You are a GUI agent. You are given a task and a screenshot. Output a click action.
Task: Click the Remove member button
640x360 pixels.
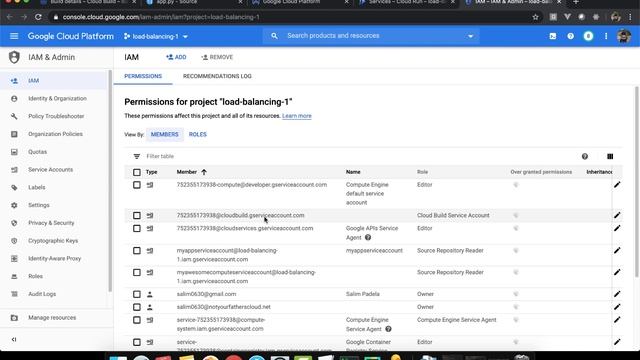click(x=217, y=57)
